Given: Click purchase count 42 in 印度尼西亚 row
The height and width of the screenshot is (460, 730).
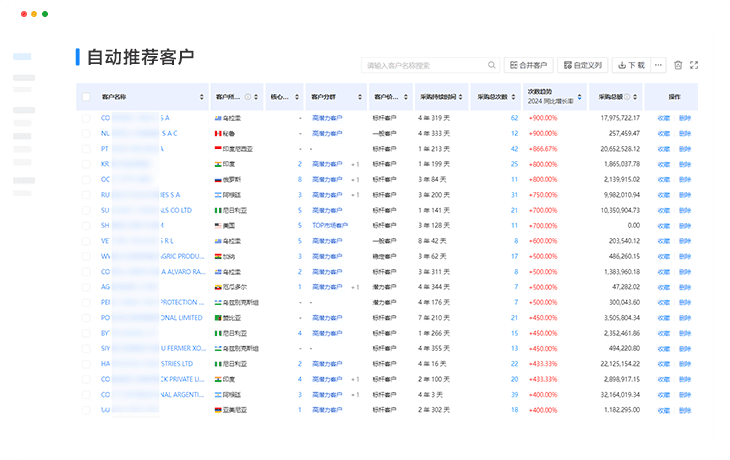Looking at the screenshot, I should tap(514, 149).
